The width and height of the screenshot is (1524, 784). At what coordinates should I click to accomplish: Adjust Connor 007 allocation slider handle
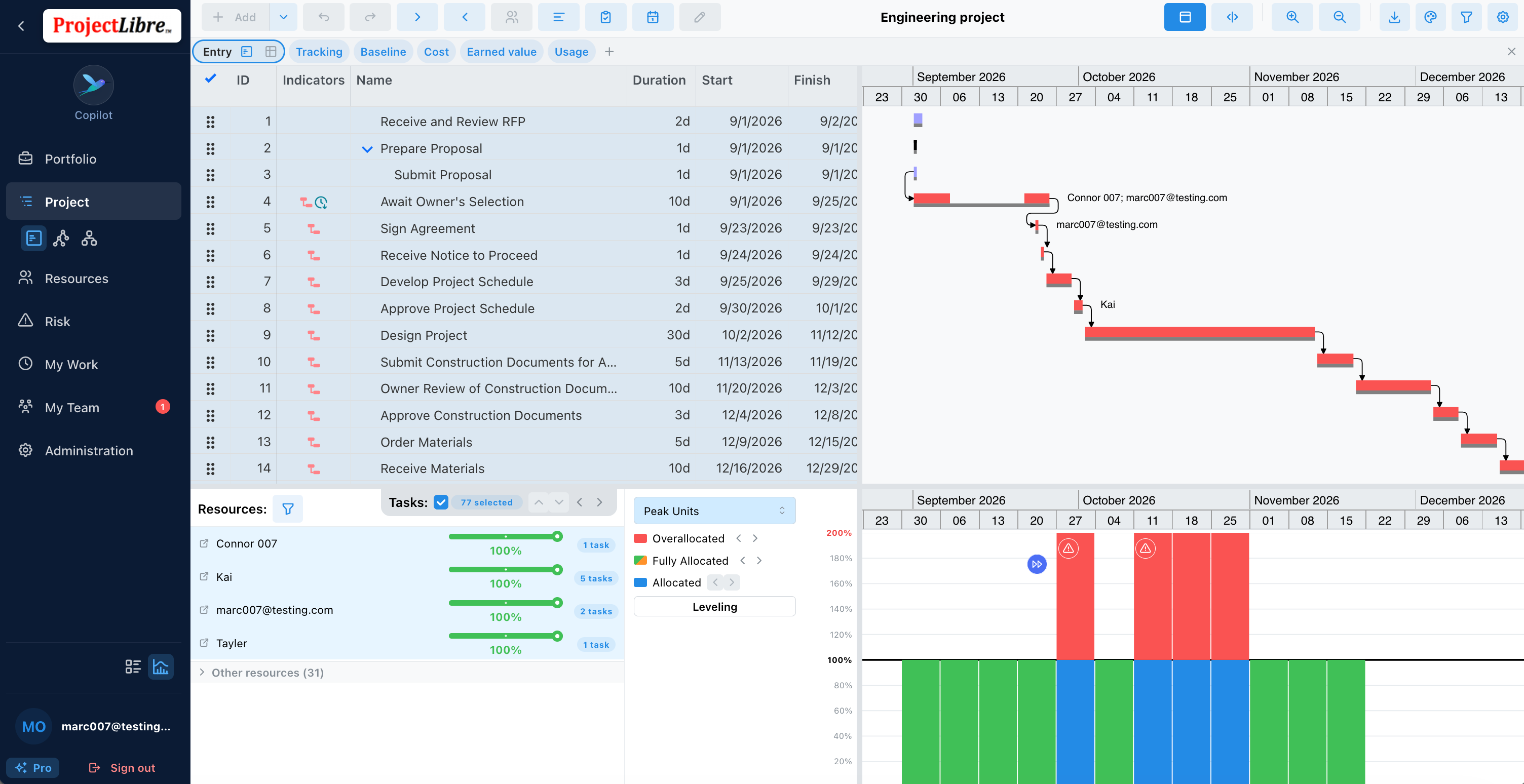pos(557,536)
